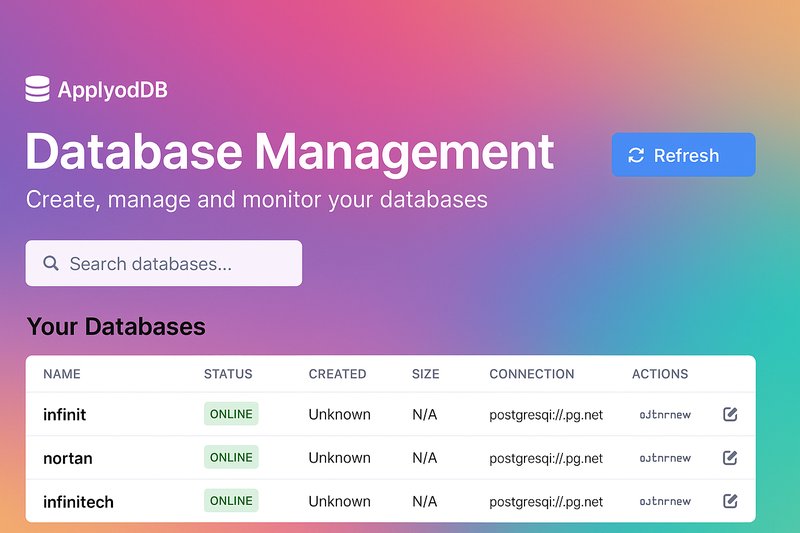Sort by the CREATED column header
The width and height of the screenshot is (800, 533).
[x=337, y=374]
